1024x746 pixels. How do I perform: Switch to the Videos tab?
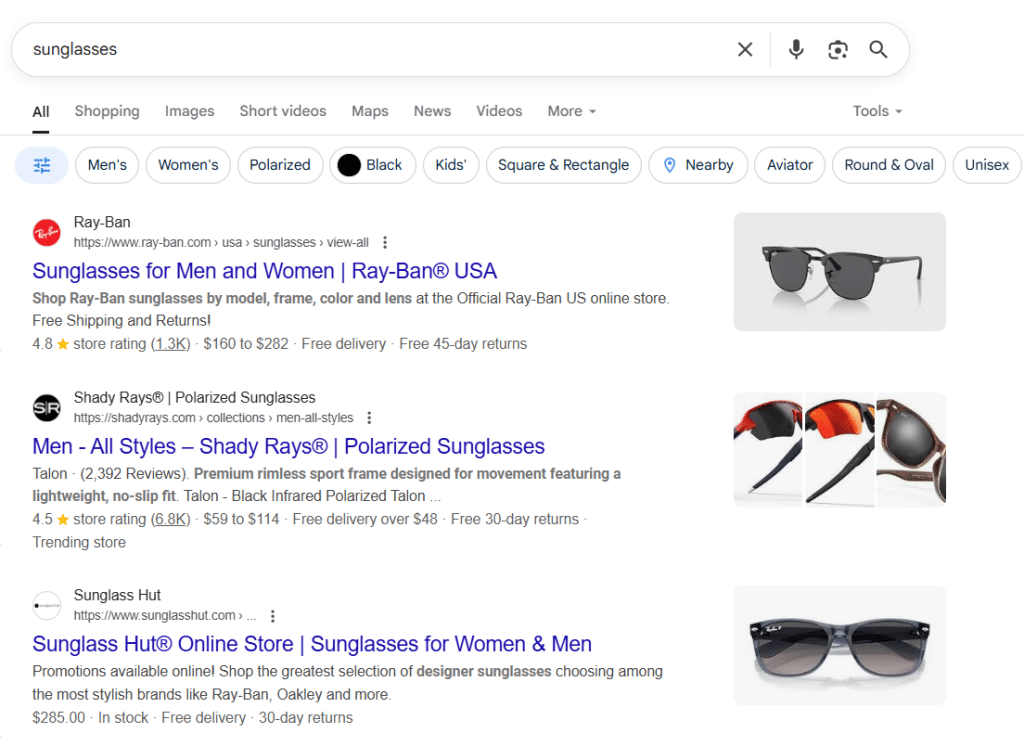[499, 111]
